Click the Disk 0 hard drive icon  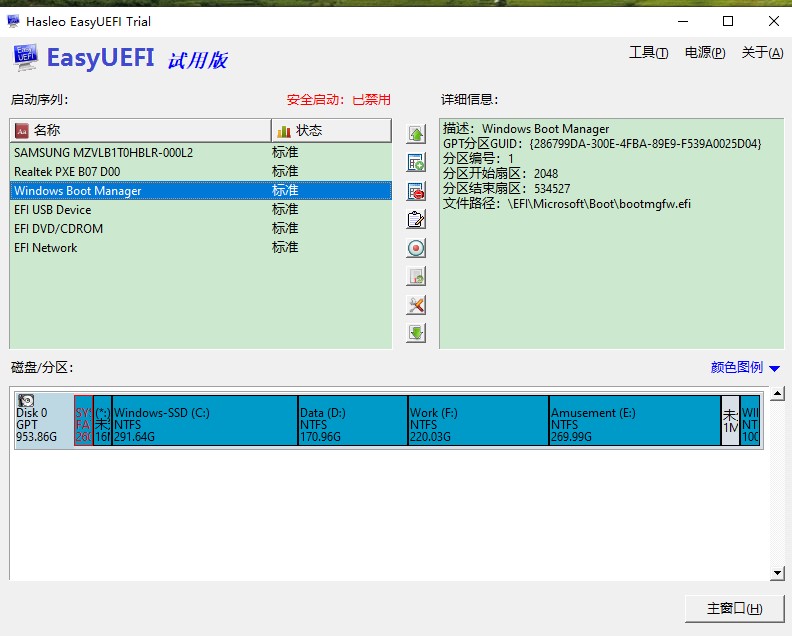tap(26, 401)
